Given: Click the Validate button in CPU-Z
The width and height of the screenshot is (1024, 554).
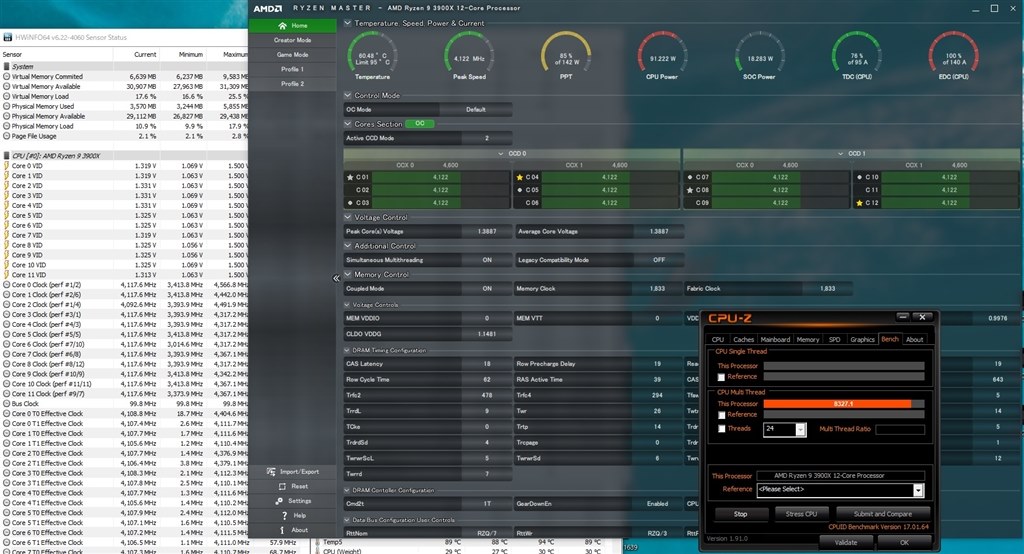Looking at the screenshot, I should pos(846,542).
